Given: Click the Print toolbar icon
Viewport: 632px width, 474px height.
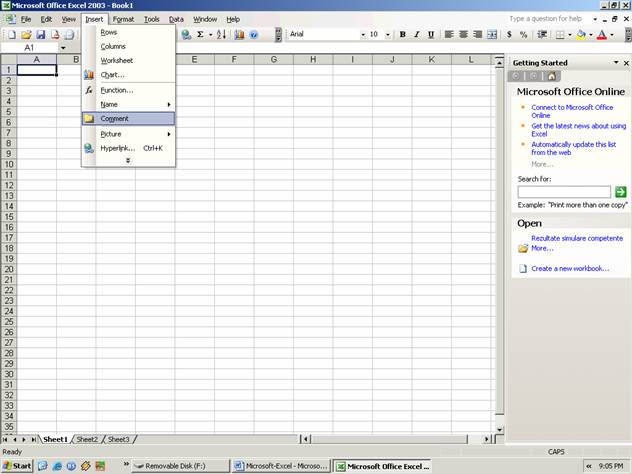Looking at the screenshot, I should pos(69,35).
